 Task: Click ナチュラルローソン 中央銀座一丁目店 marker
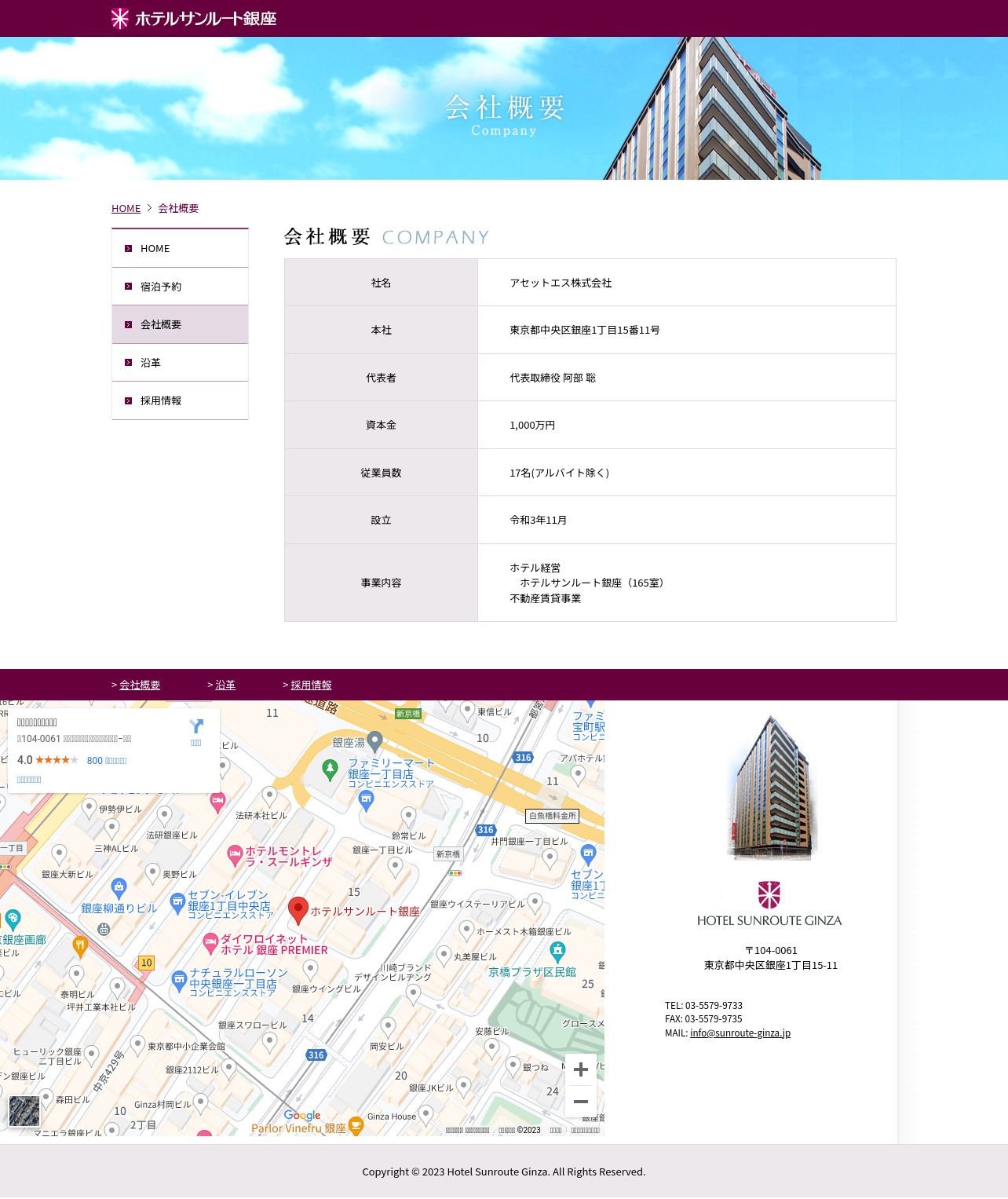click(179, 979)
